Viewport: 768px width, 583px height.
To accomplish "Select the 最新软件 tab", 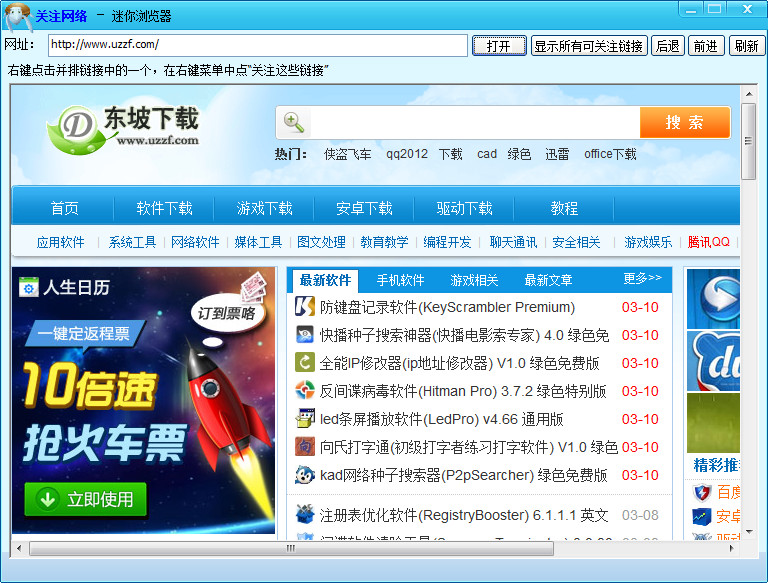I will pos(325,280).
